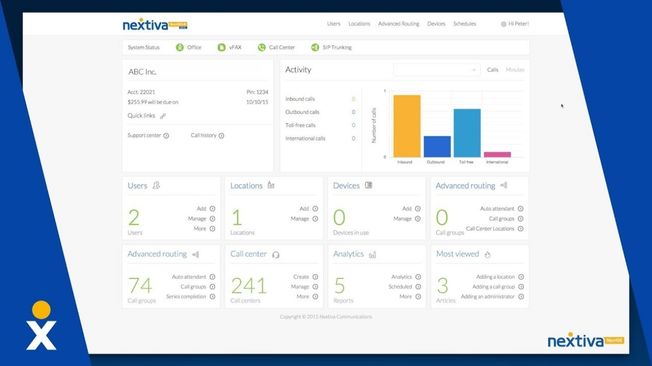The width and height of the screenshot is (652, 366).
Task: Click the pink International chart bar
Action: tap(497, 155)
